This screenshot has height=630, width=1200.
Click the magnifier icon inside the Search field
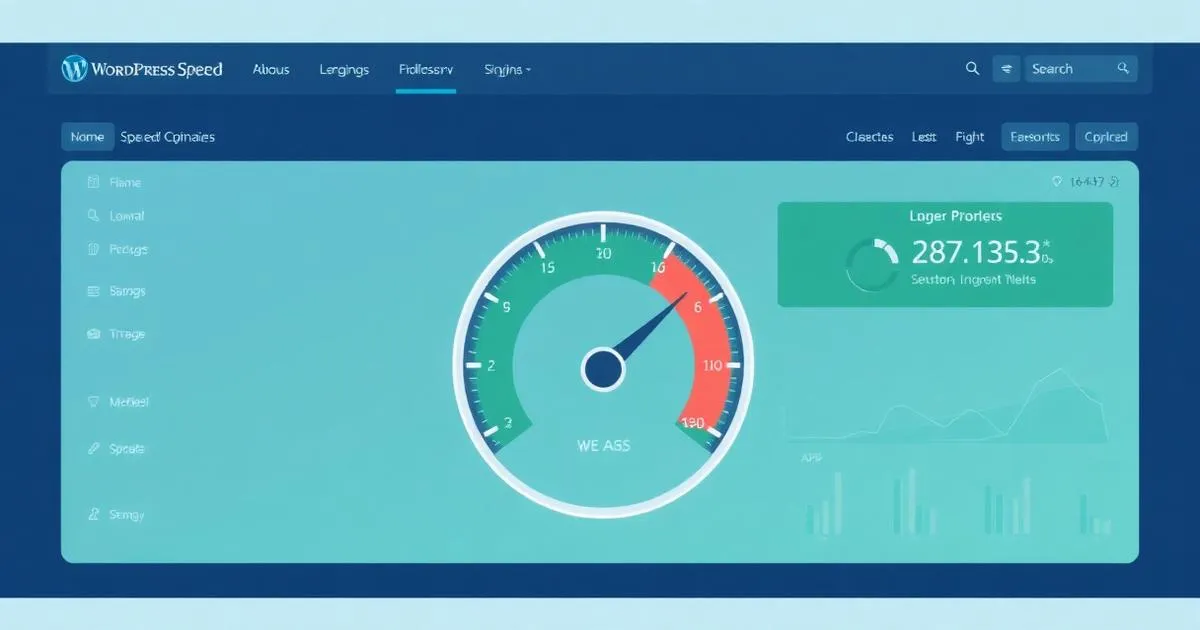[1124, 69]
